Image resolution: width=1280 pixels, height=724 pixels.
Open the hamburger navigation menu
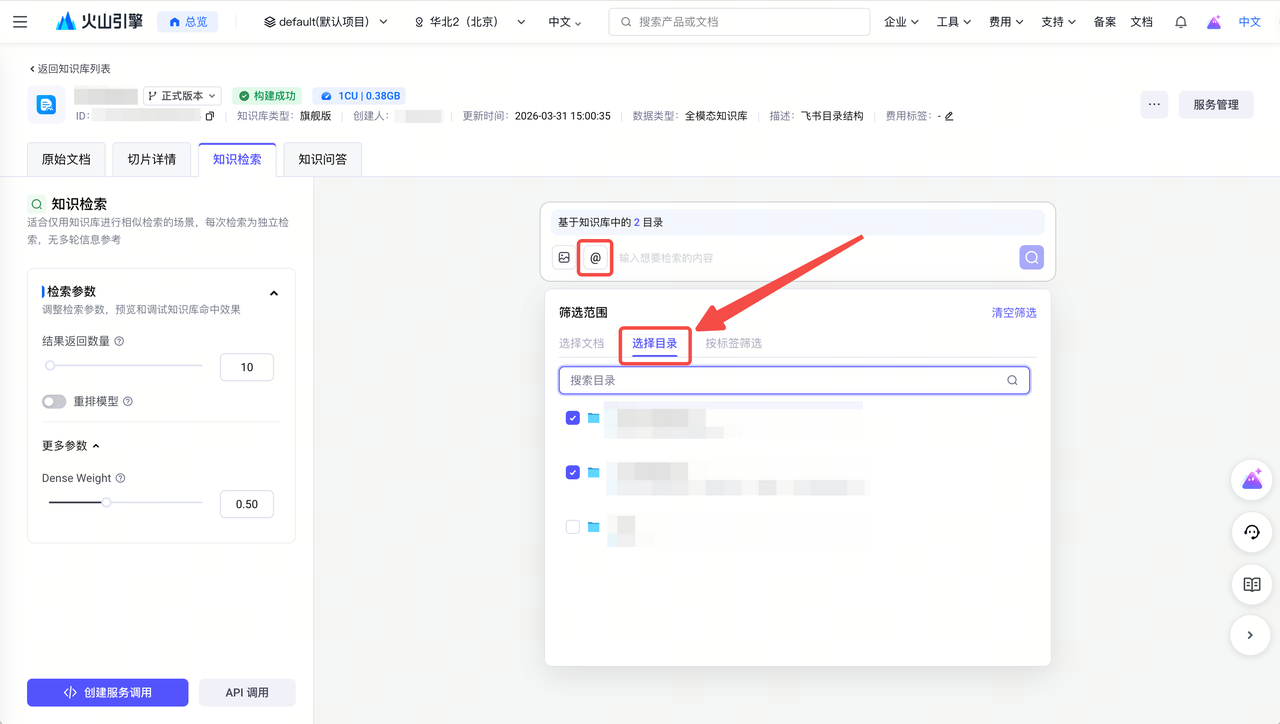pos(20,21)
